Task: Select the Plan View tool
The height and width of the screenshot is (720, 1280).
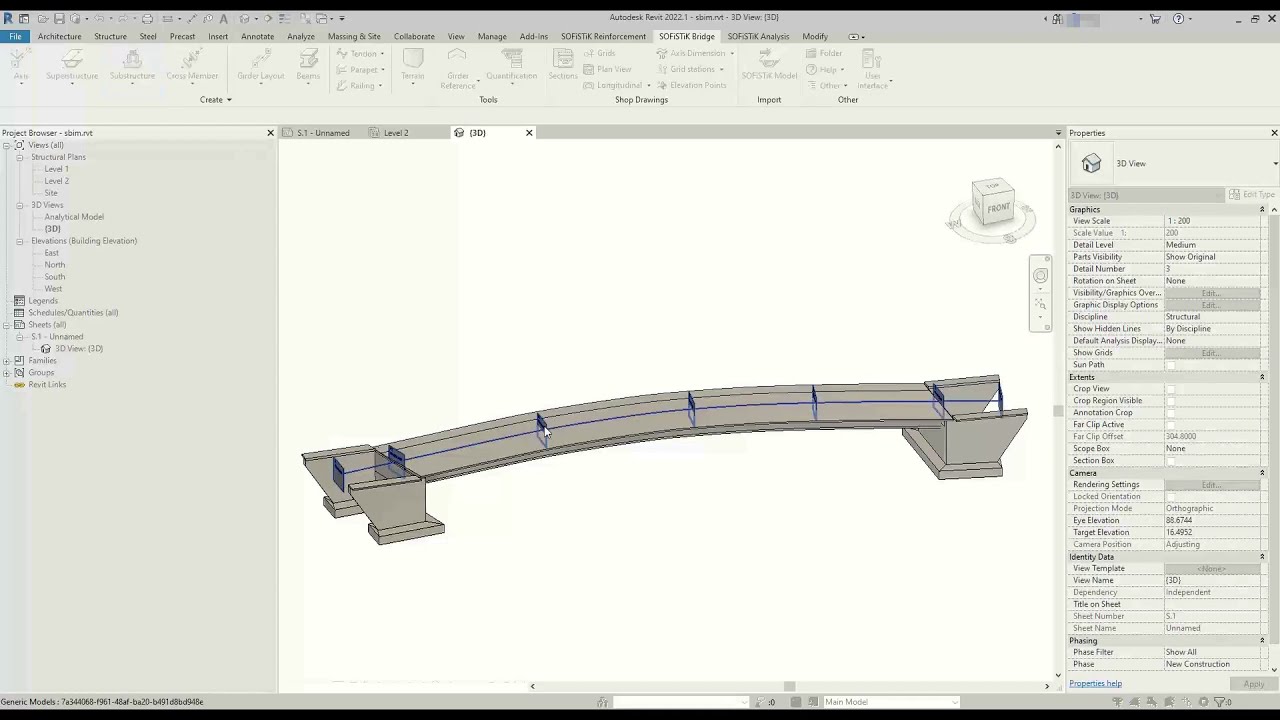Action: (608, 69)
